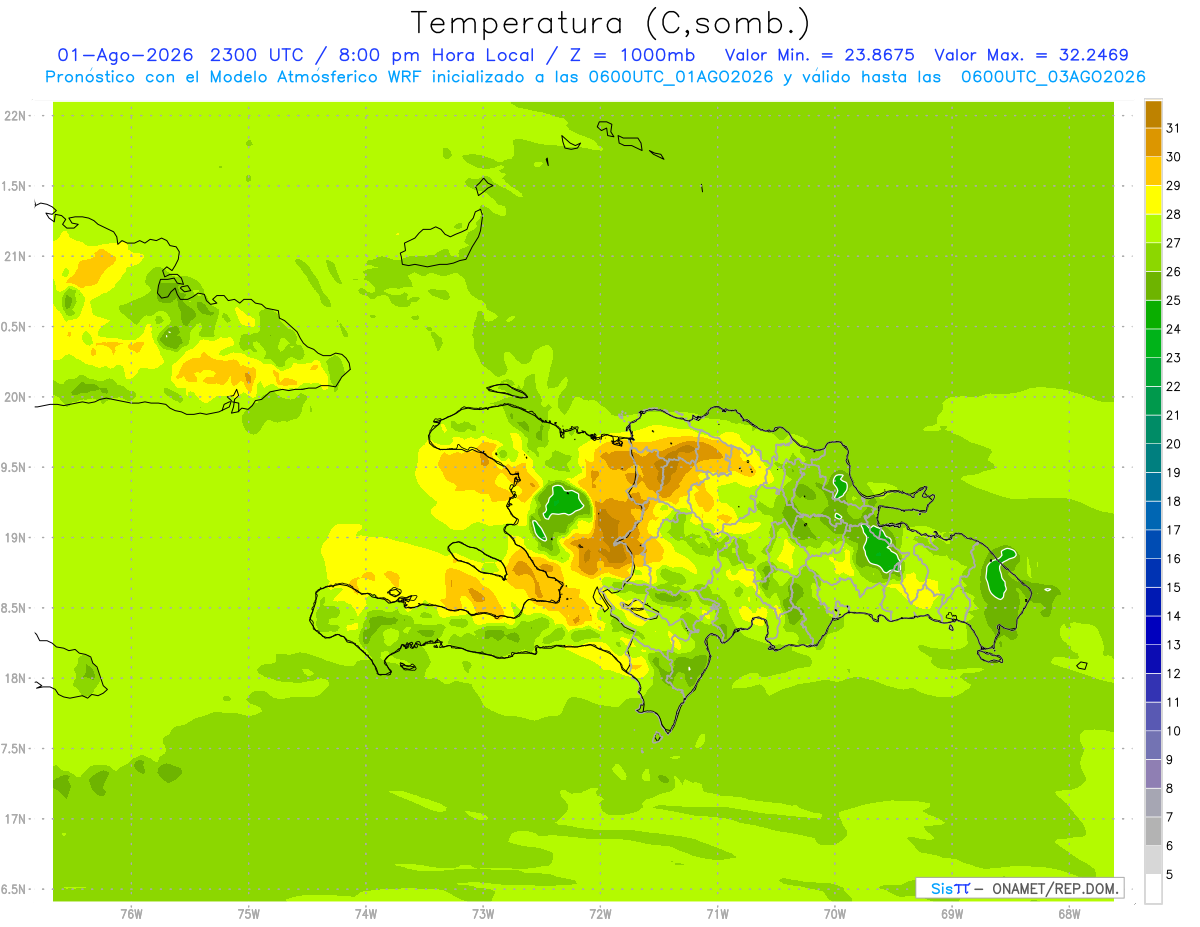This screenshot has width=1200, height=927.
Task: Click the "73W" longitude axis label
Action: click(483, 913)
